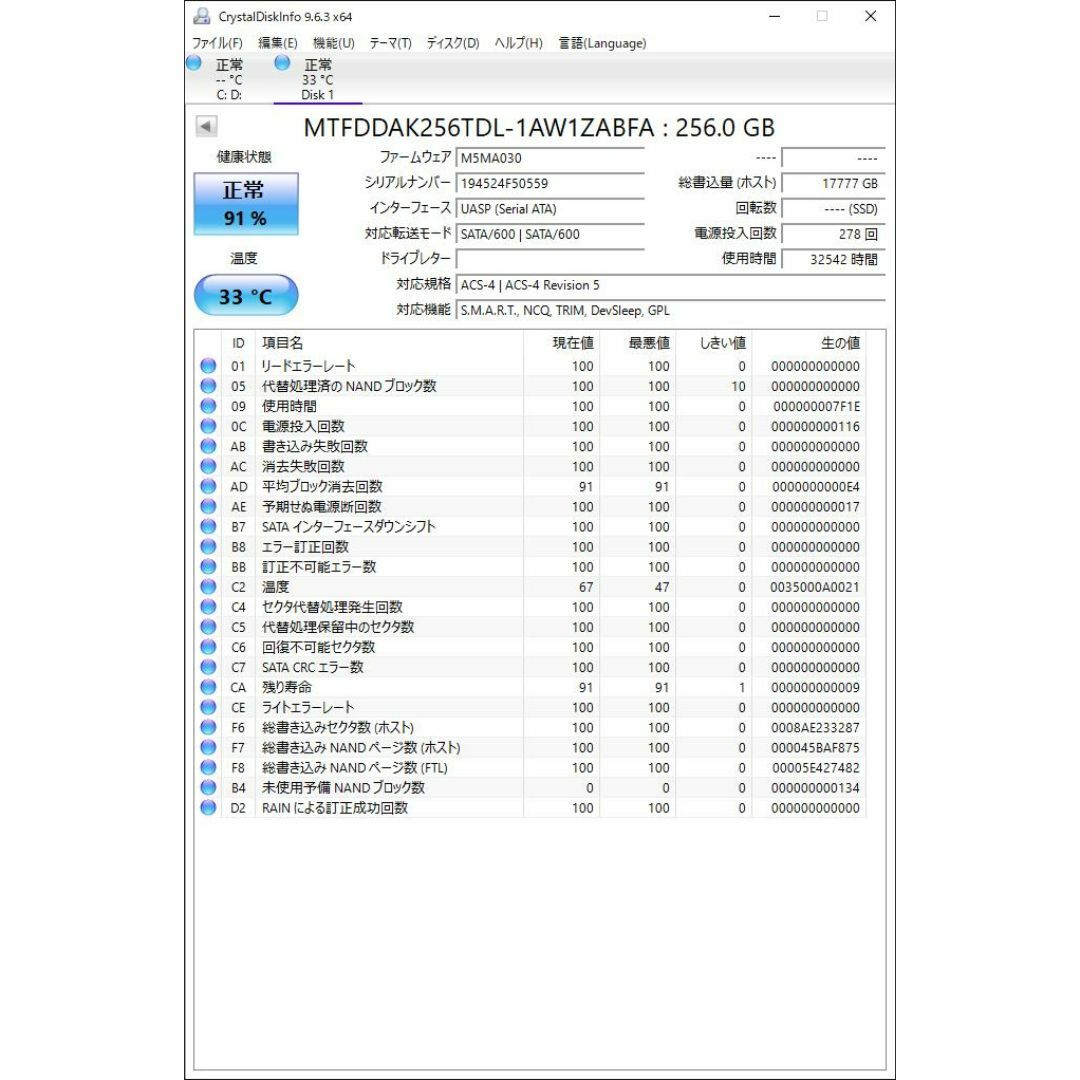Click the 33 °C temperature button
1080x1080 pixels.
tap(246, 295)
